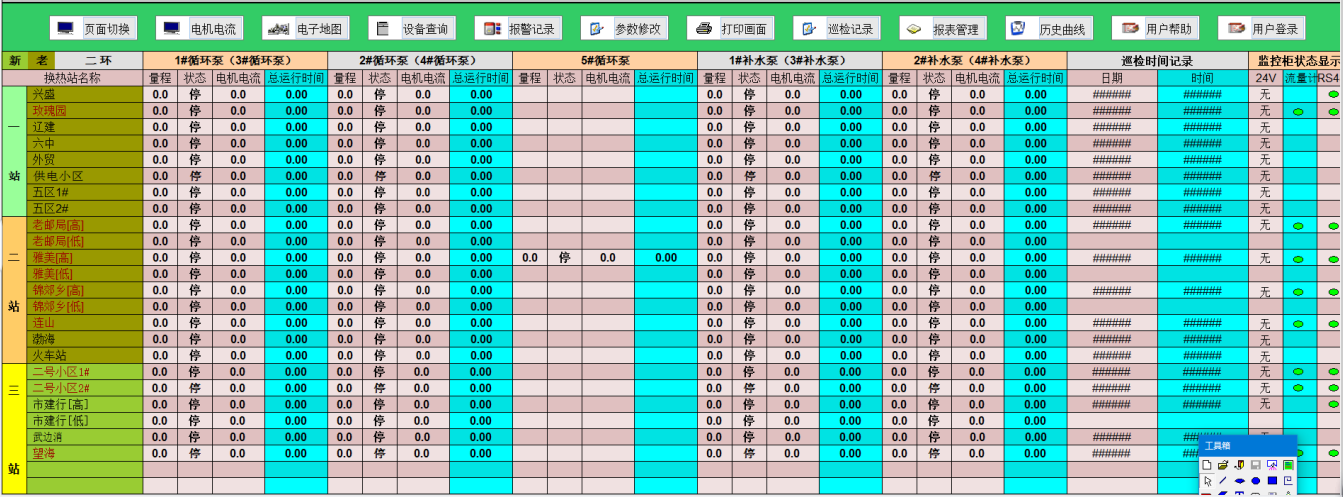
Task: Click the 打印画面 print screen button
Action: coord(731,29)
